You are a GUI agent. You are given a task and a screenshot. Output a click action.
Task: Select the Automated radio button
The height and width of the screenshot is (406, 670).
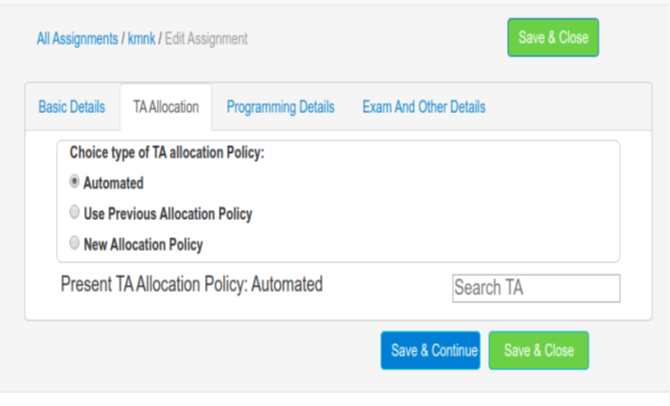tap(74, 183)
